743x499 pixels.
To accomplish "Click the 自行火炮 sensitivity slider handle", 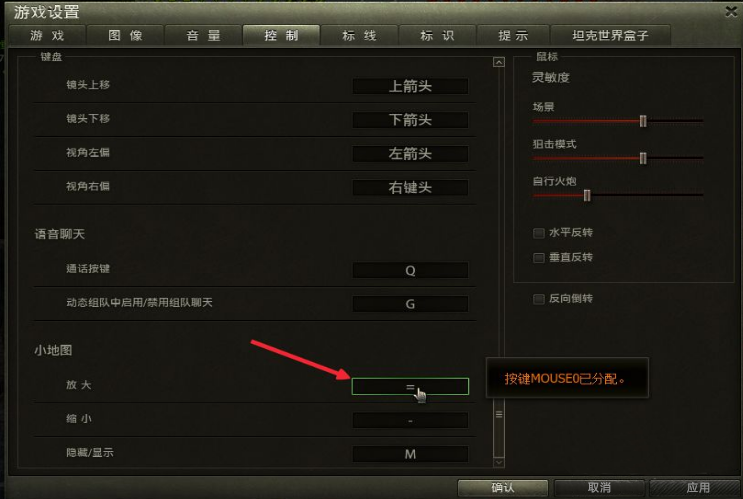I will tap(587, 195).
